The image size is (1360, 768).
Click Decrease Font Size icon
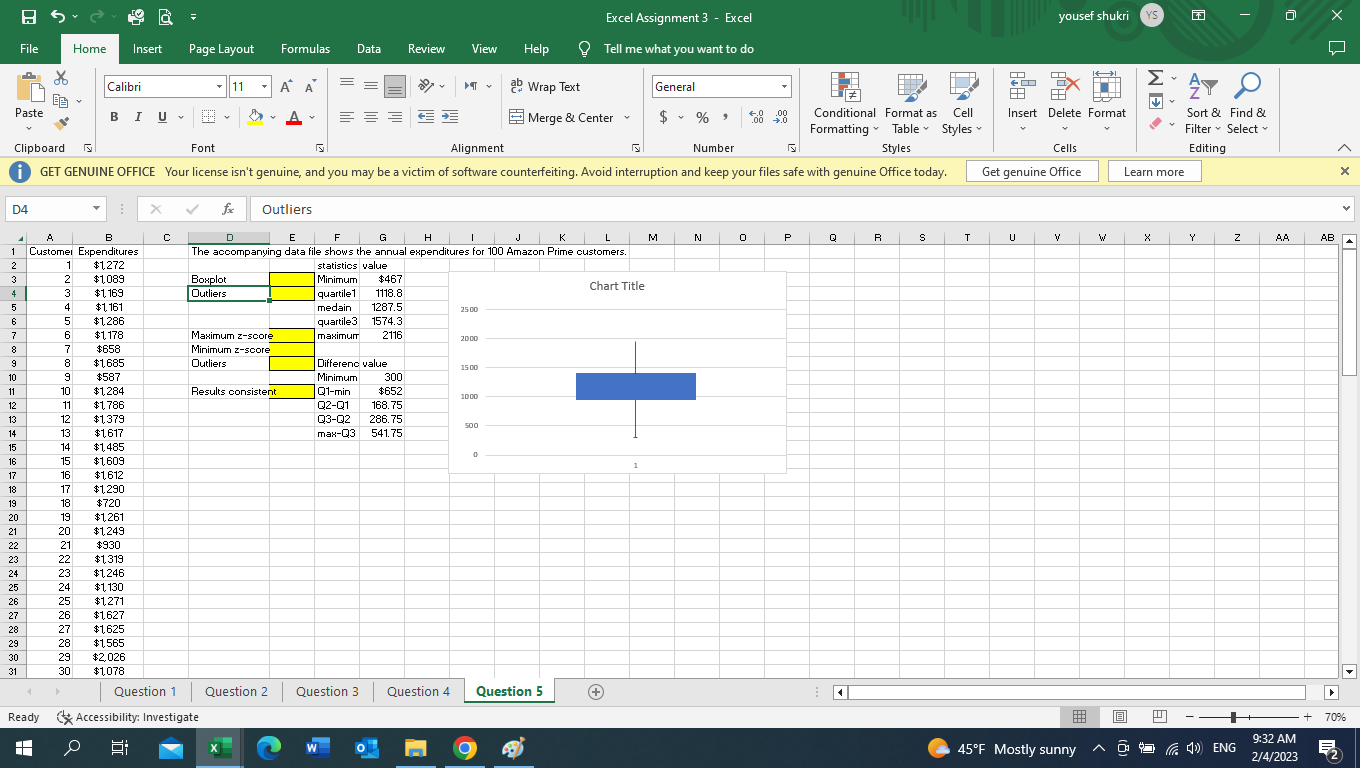[x=310, y=87]
